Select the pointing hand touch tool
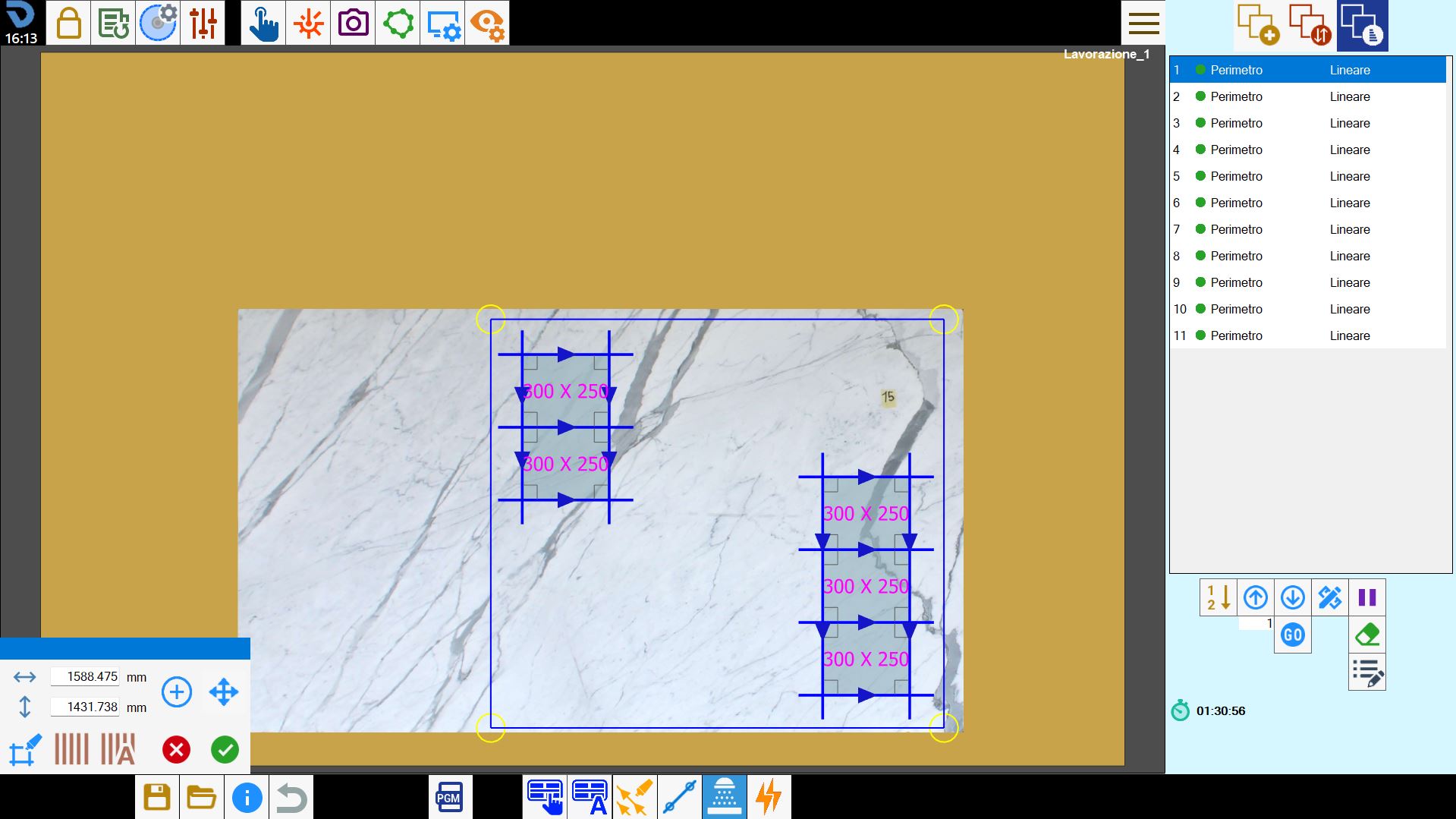This screenshot has height=819, width=1456. pos(263,23)
